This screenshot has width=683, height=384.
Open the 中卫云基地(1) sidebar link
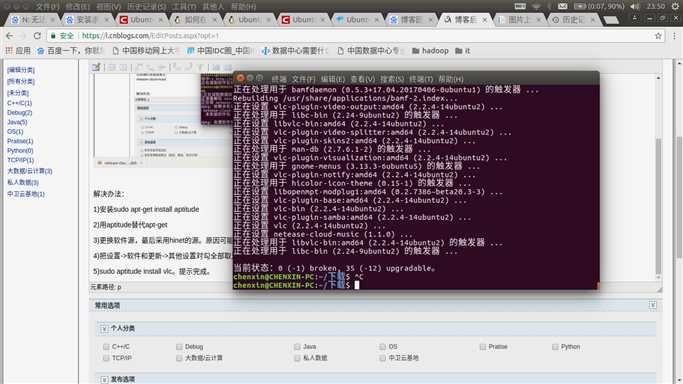tap(26, 194)
